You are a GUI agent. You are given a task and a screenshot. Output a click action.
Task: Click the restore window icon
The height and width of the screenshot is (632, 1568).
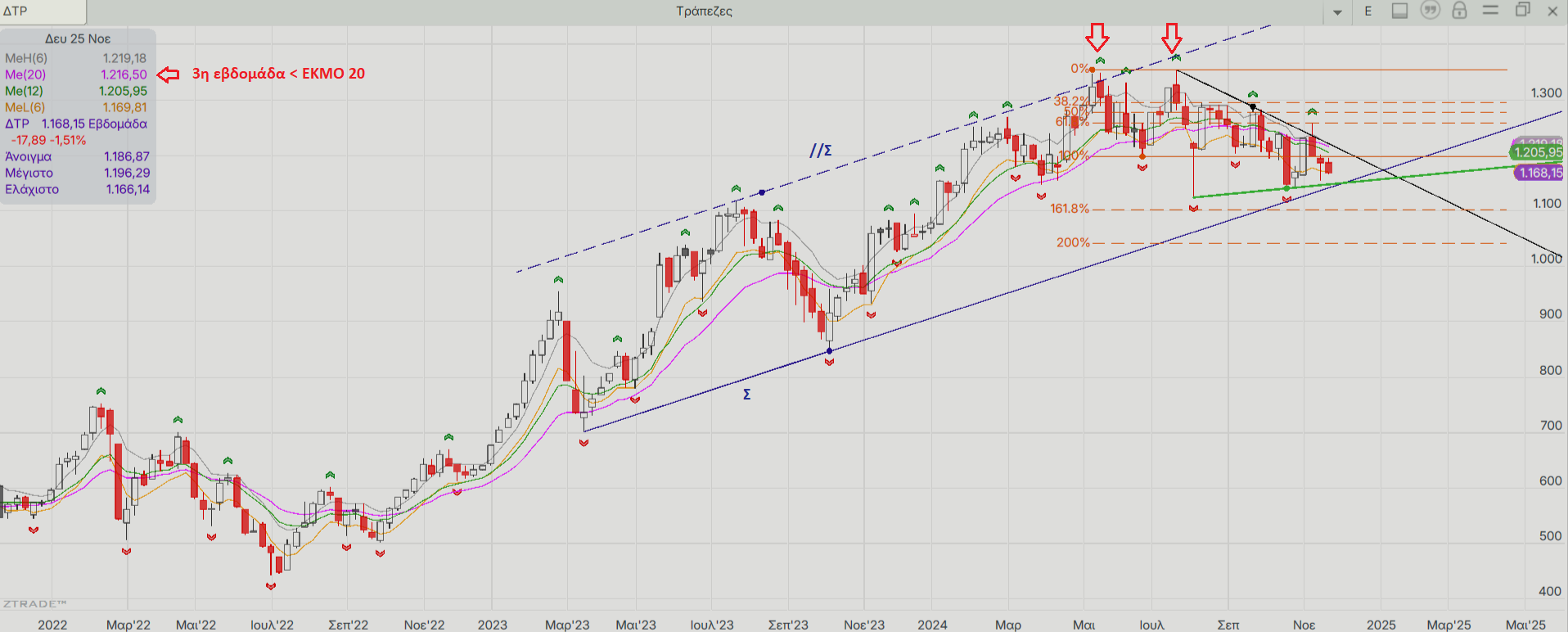[x=1522, y=11]
